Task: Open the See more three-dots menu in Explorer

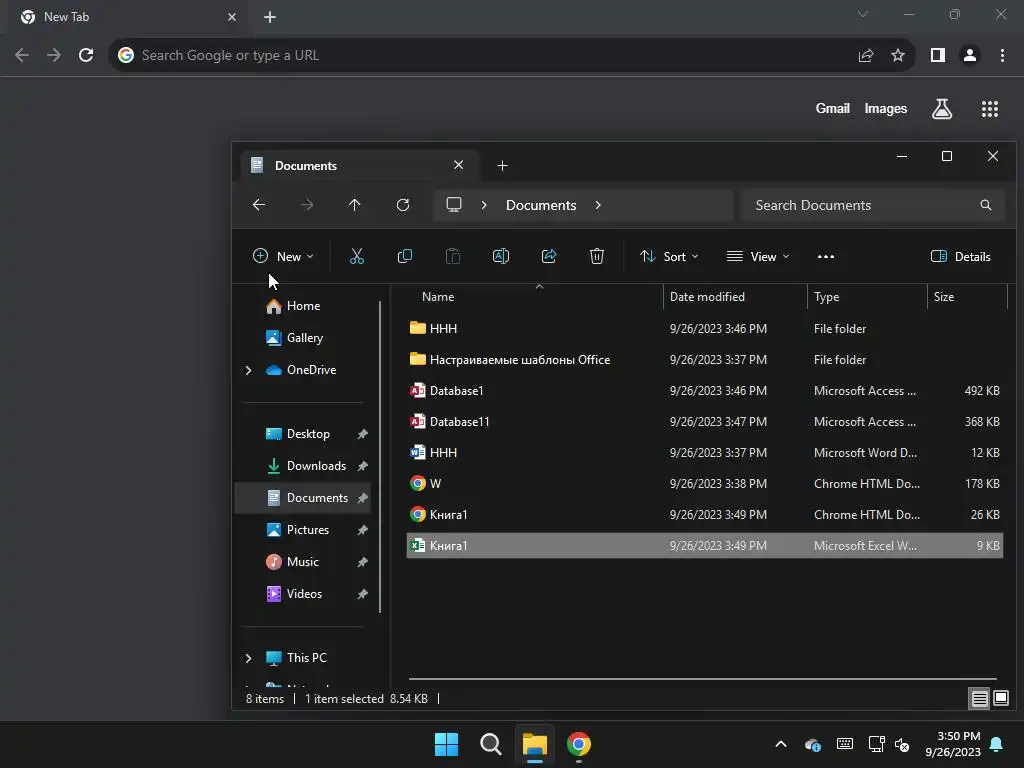Action: 825,257
